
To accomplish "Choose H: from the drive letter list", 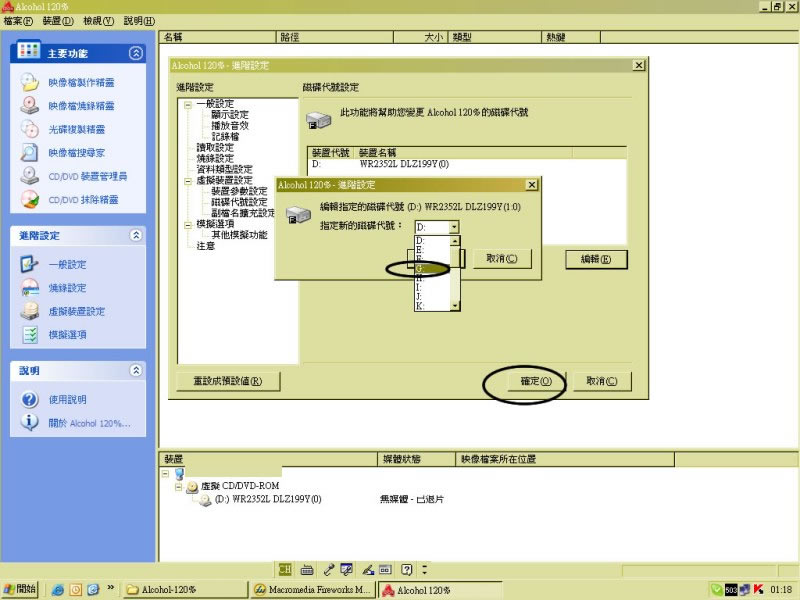I will [432, 278].
